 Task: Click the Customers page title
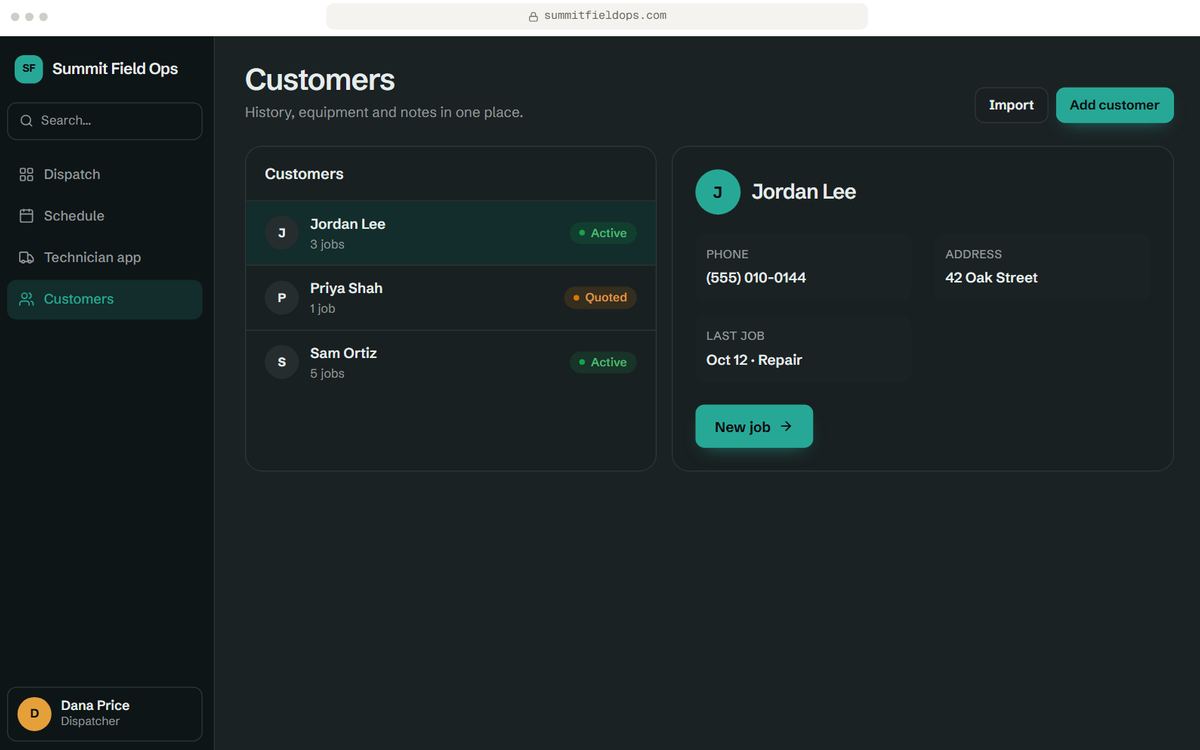(x=320, y=80)
